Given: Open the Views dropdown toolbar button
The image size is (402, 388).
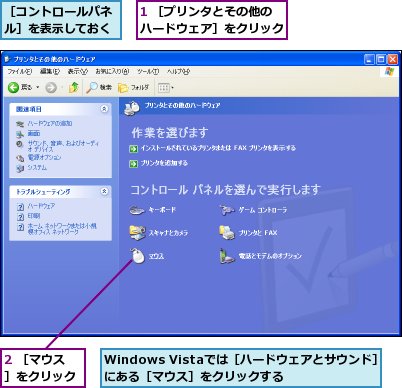Looking at the screenshot, I should point(166,88).
